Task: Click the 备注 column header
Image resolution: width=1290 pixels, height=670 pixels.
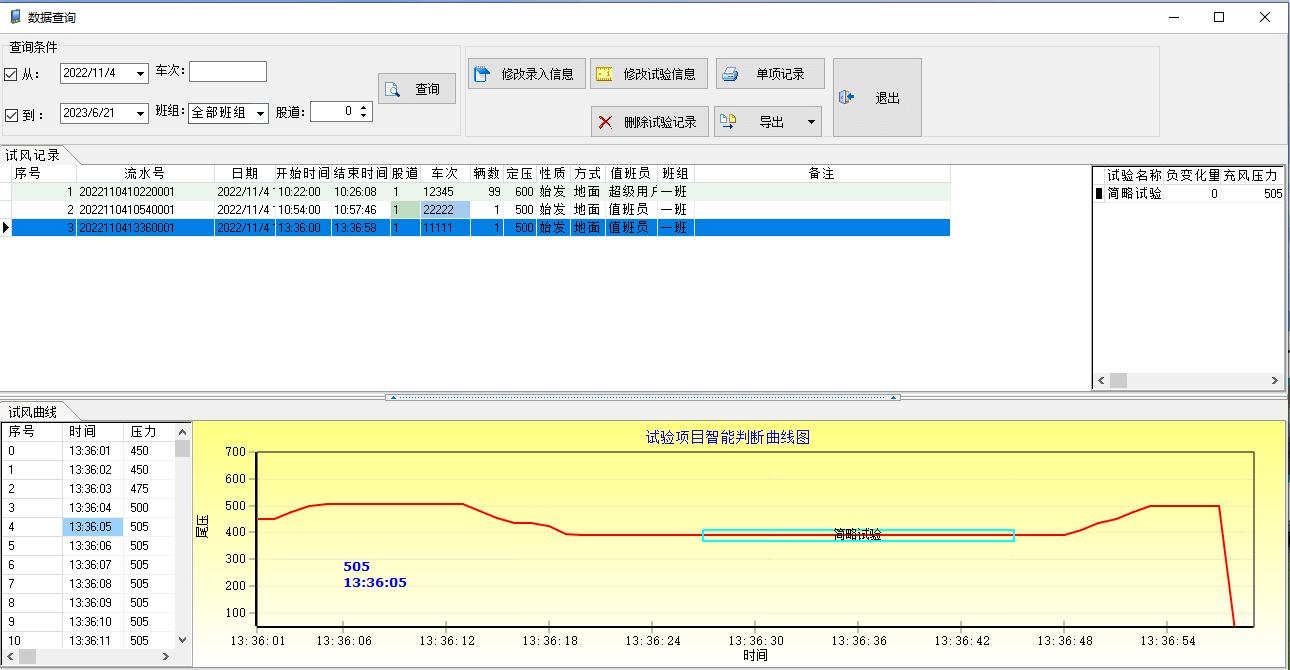Action: tap(822, 173)
